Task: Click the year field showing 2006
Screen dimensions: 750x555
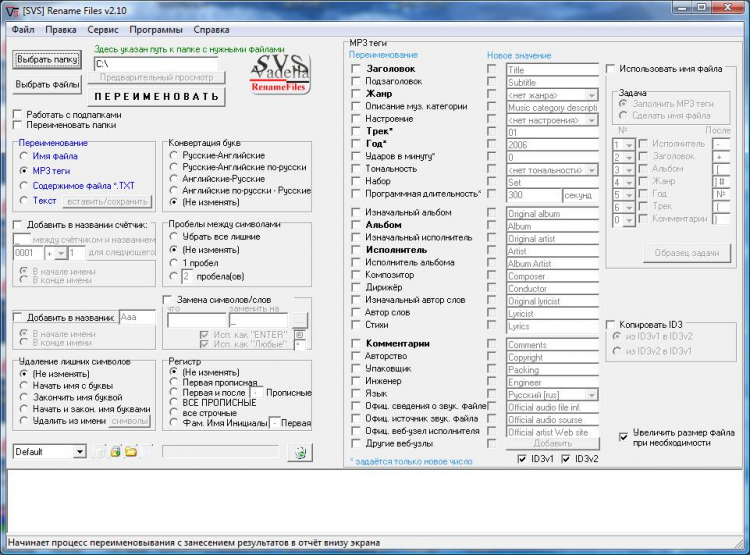Action: click(552, 144)
